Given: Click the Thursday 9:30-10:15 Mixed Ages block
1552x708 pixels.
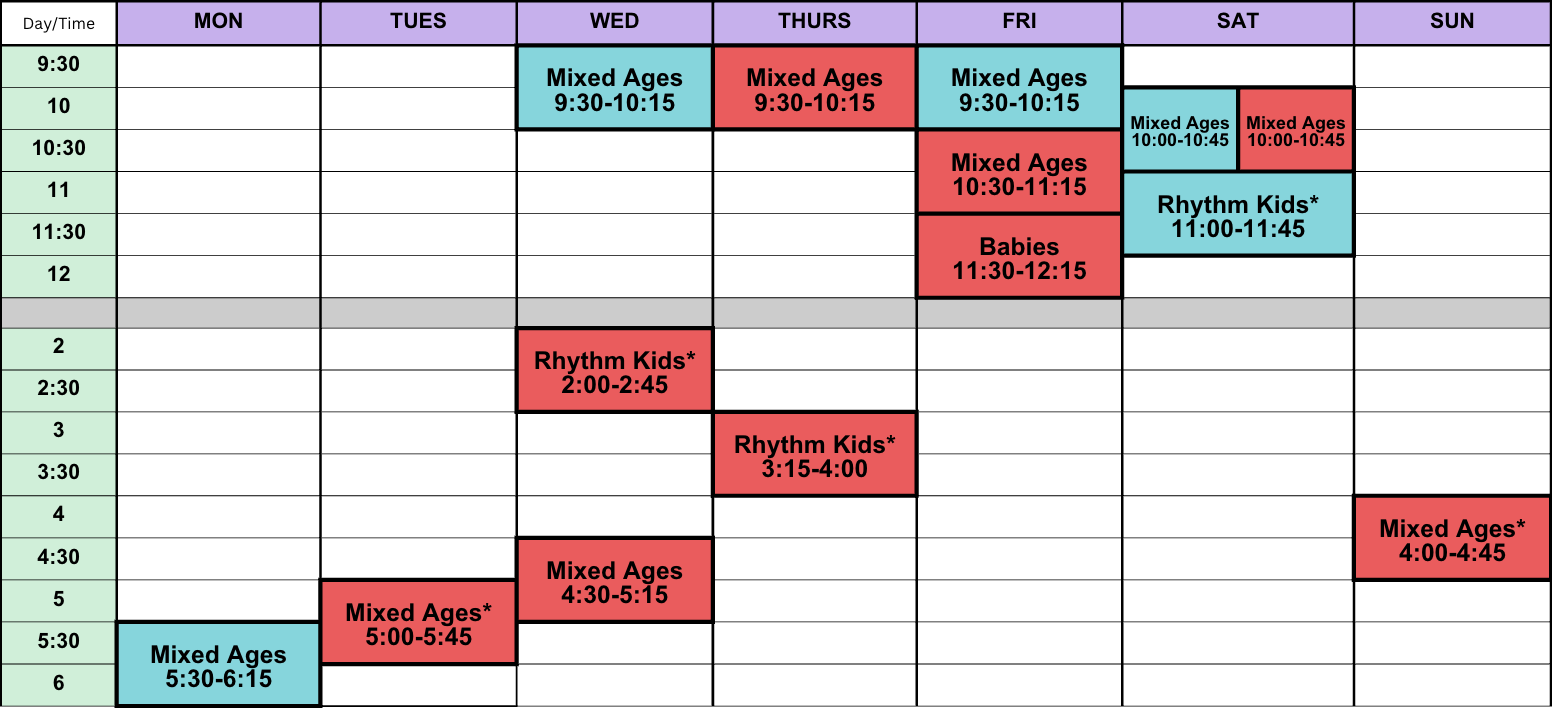Looking at the screenshot, I should (814, 88).
